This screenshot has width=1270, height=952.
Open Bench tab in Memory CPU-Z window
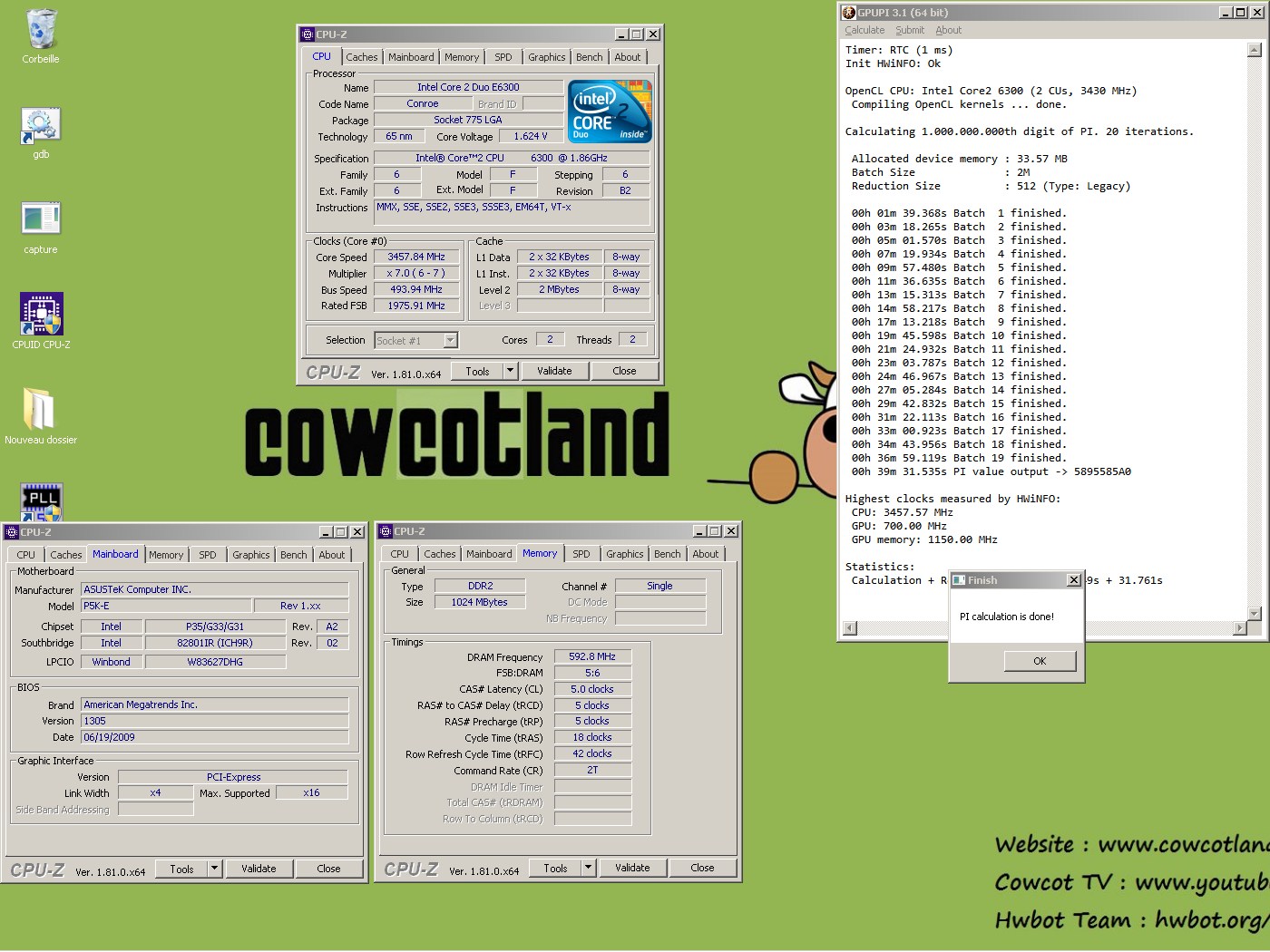(668, 554)
